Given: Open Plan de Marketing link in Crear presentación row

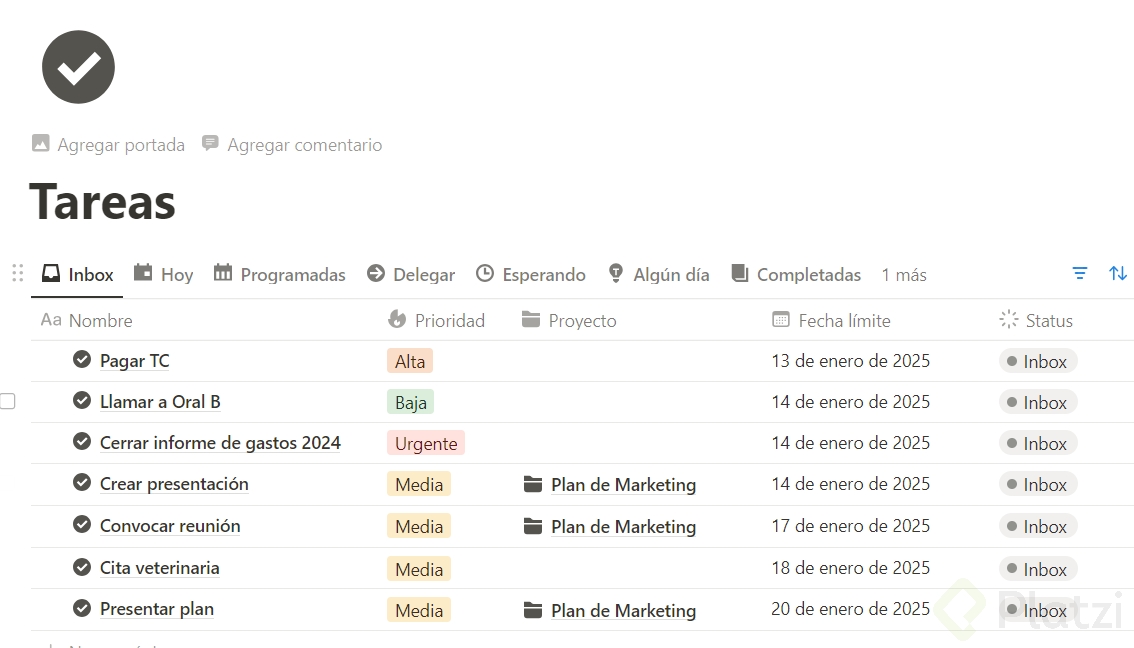Looking at the screenshot, I should click(622, 485).
